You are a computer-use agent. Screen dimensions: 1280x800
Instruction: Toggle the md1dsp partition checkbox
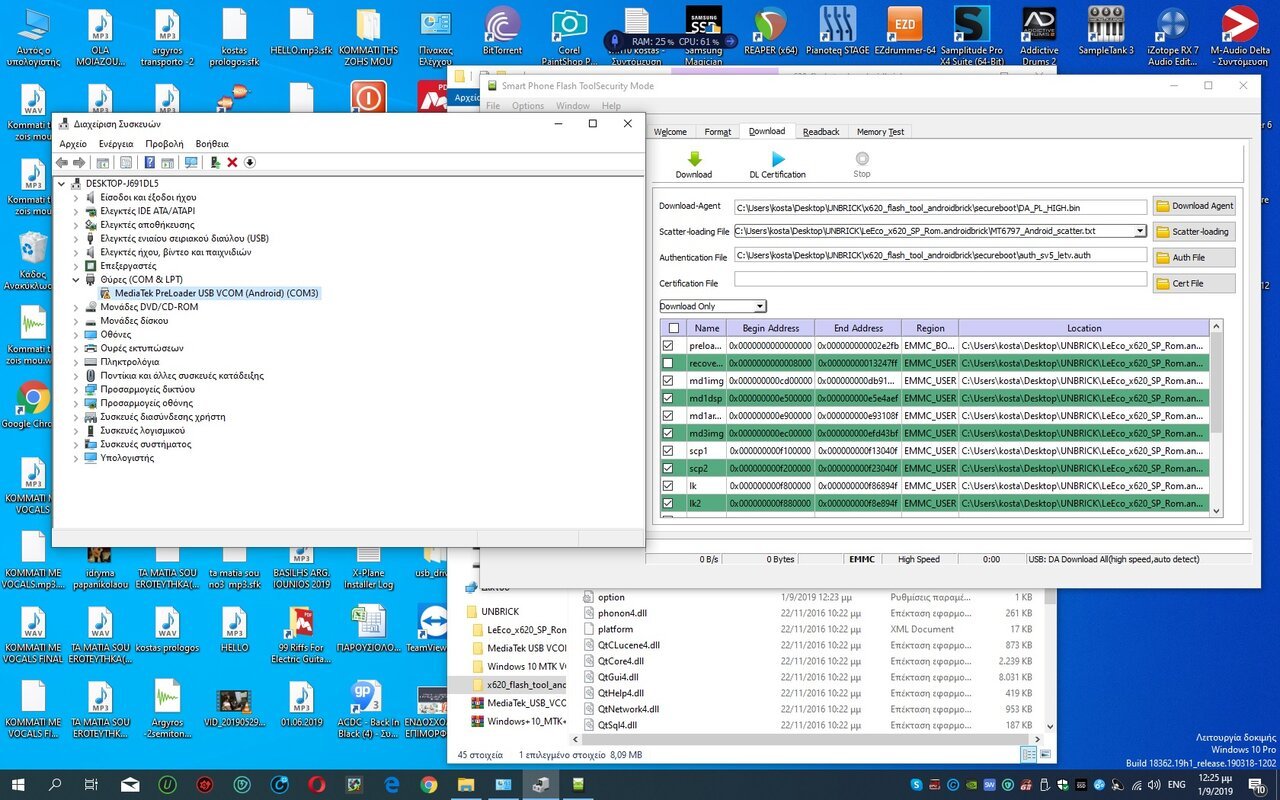[x=668, y=398]
